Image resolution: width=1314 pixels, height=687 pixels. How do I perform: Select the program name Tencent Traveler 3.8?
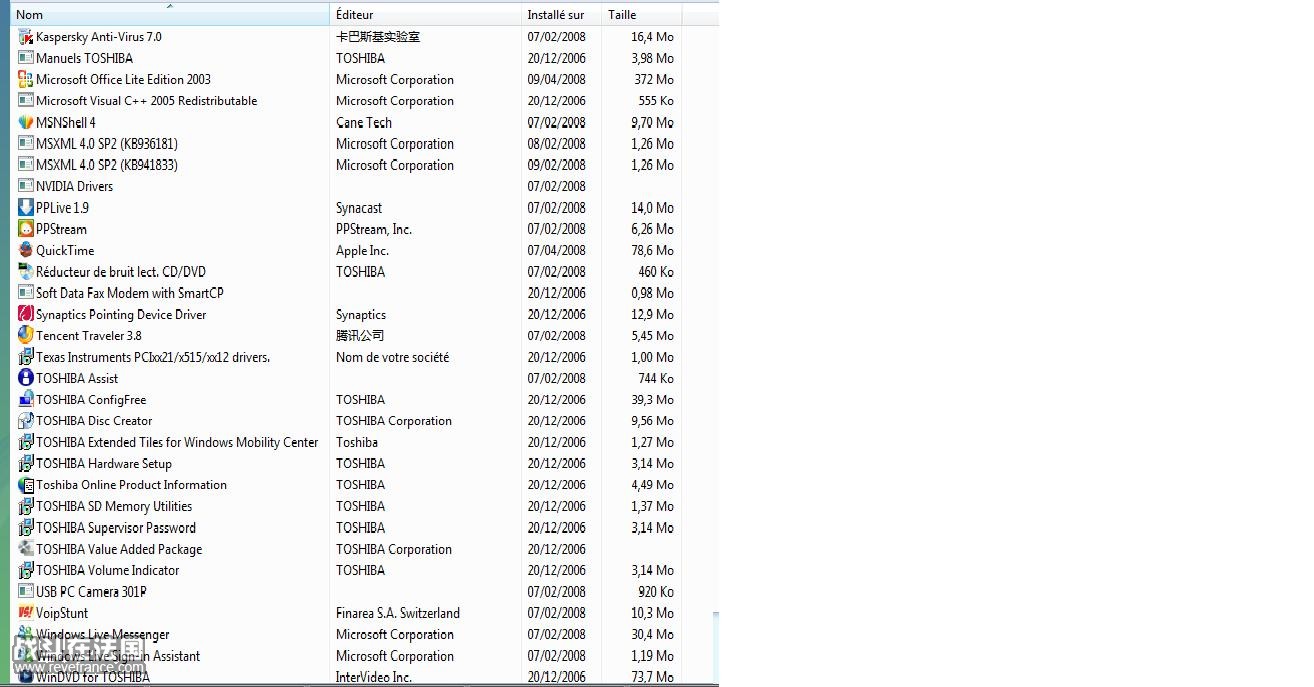pyautogui.click(x=89, y=336)
